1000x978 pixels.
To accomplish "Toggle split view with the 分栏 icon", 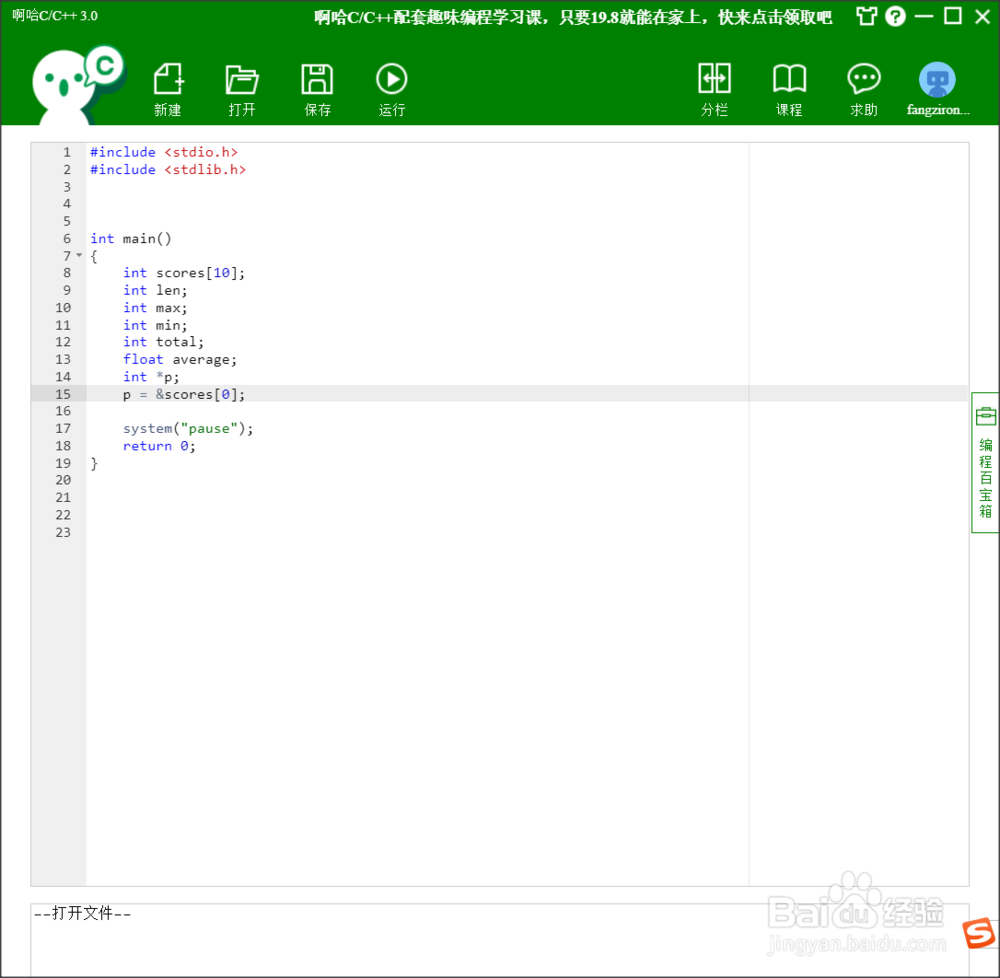I will (714, 89).
